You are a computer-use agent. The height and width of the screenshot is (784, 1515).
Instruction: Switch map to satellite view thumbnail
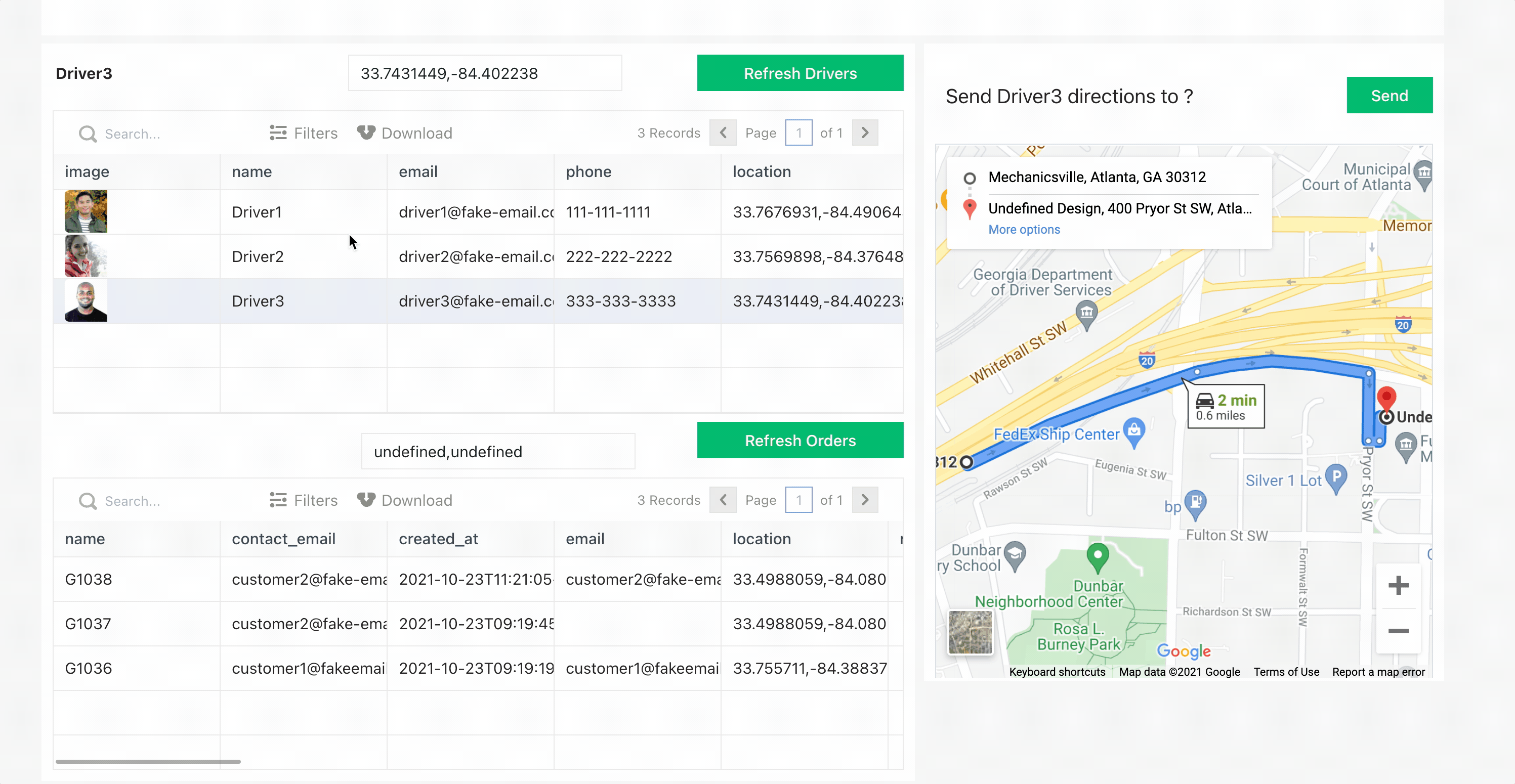(970, 632)
